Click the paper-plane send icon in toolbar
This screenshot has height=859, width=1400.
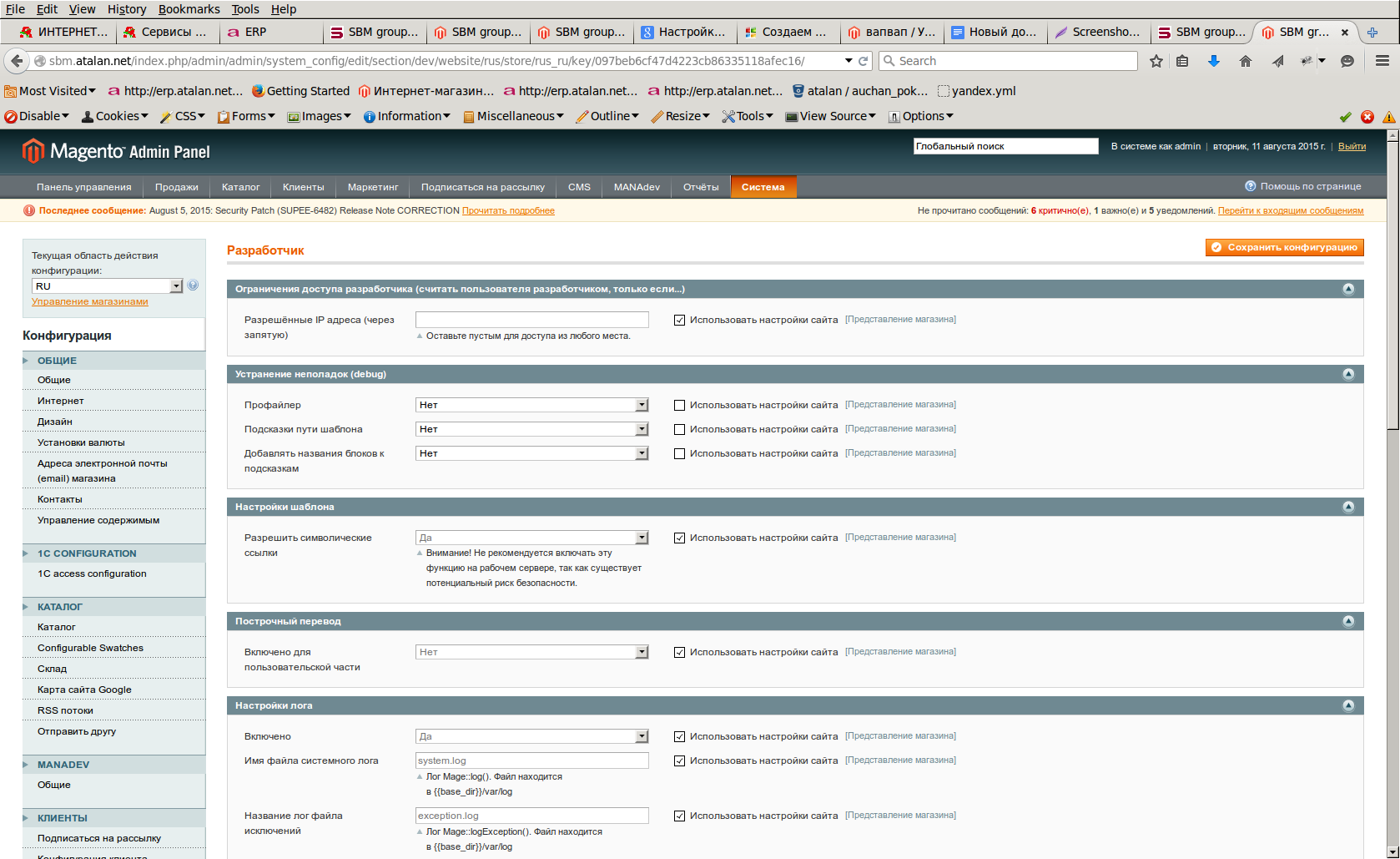point(1278,61)
